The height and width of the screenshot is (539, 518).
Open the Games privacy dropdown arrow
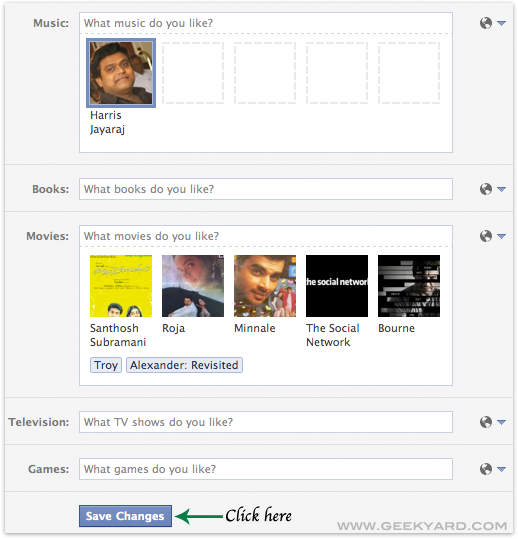tap(502, 469)
